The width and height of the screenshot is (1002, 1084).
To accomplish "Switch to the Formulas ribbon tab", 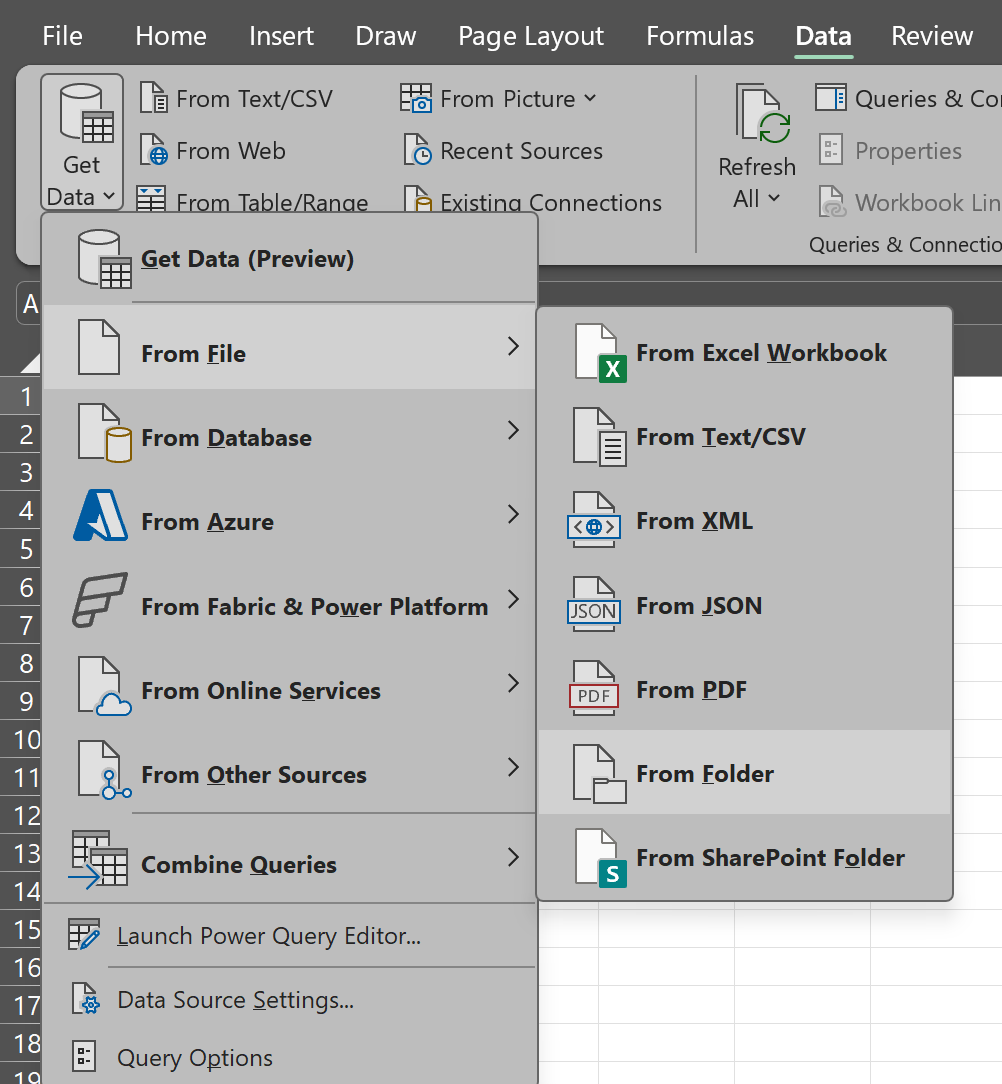I will click(700, 36).
